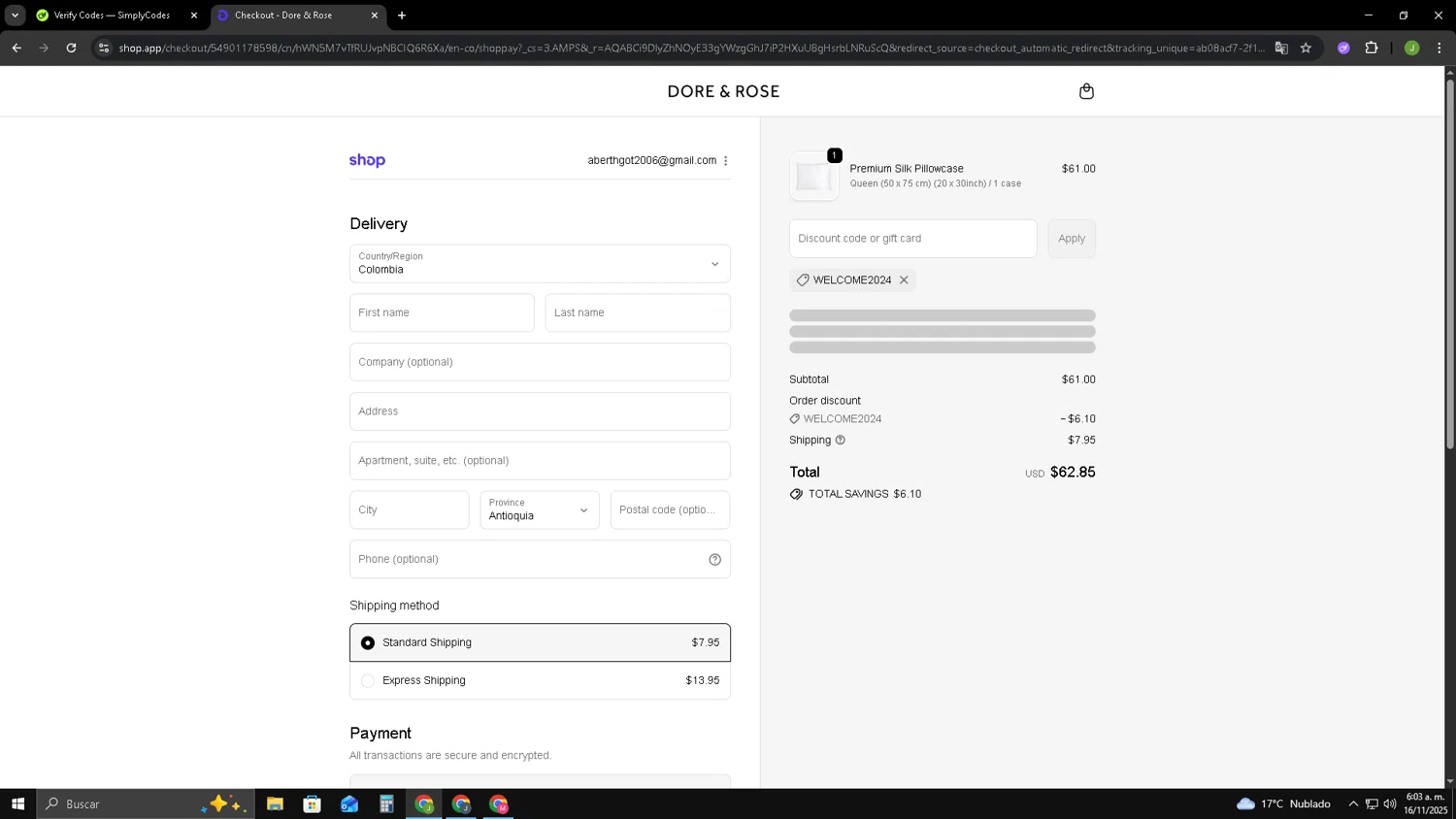1456x819 pixels.
Task: Open the Chrome three-dot menu
Action: pos(1439,48)
